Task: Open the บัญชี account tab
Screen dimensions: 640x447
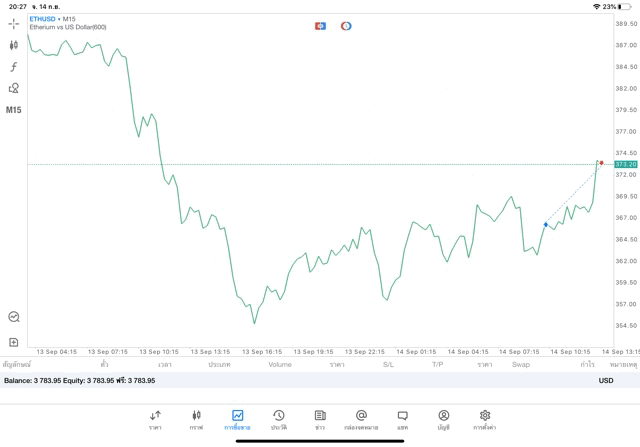Action: pos(443,419)
